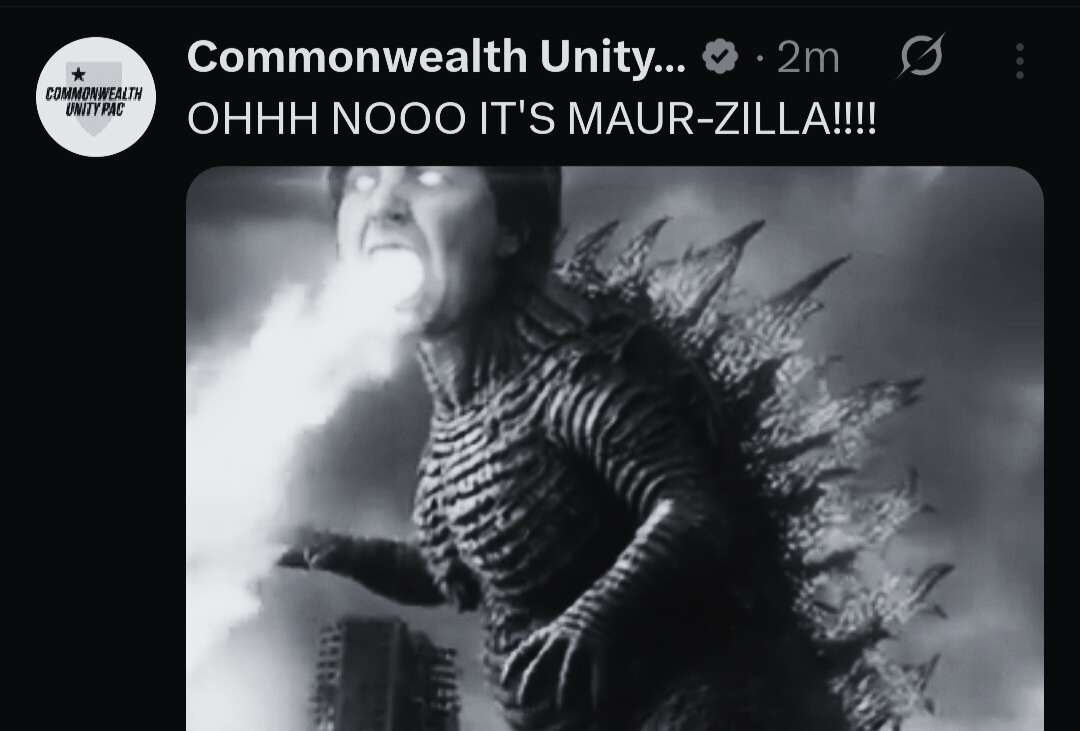This screenshot has width=1080, height=731.
Task: Click the verified checkmark badge
Action: (720, 56)
